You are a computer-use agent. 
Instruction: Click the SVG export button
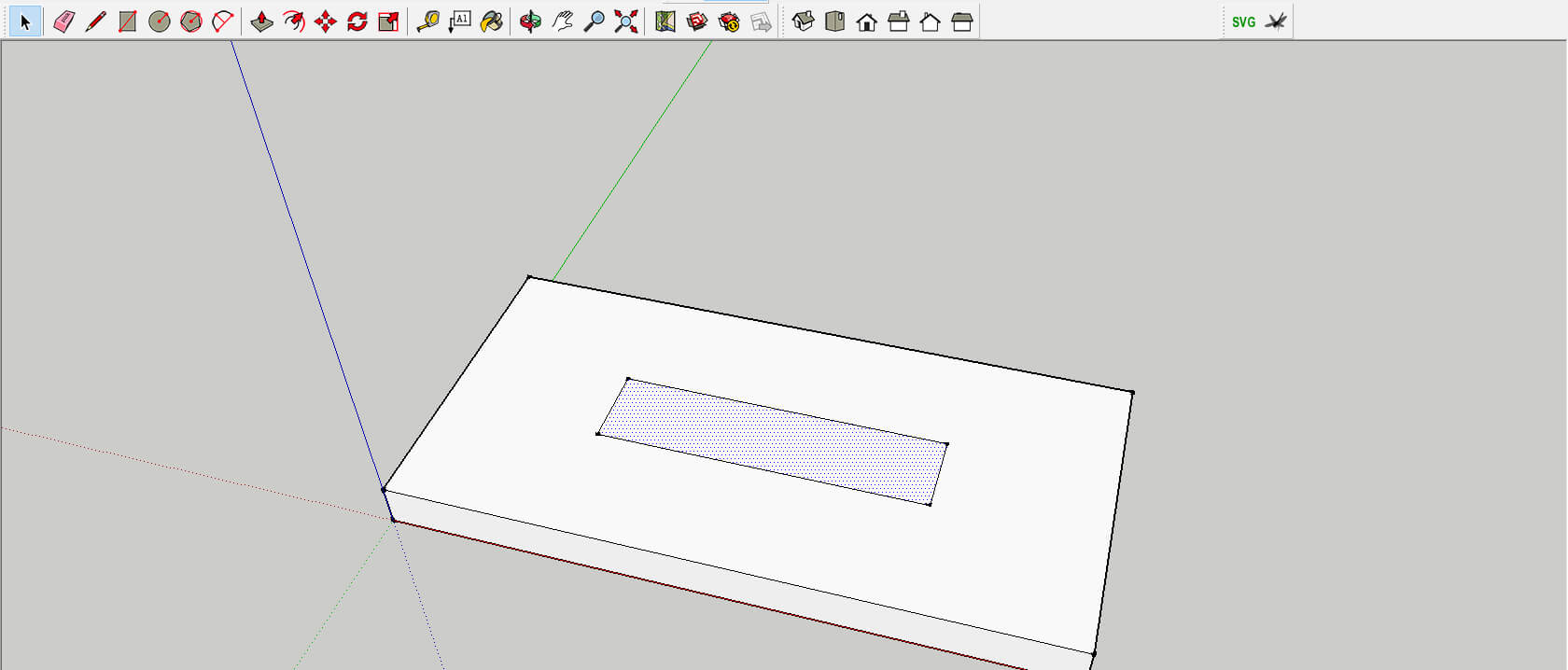[1243, 21]
